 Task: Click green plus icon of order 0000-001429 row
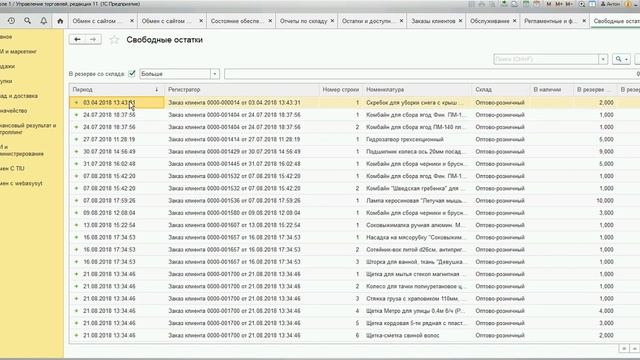point(76,151)
